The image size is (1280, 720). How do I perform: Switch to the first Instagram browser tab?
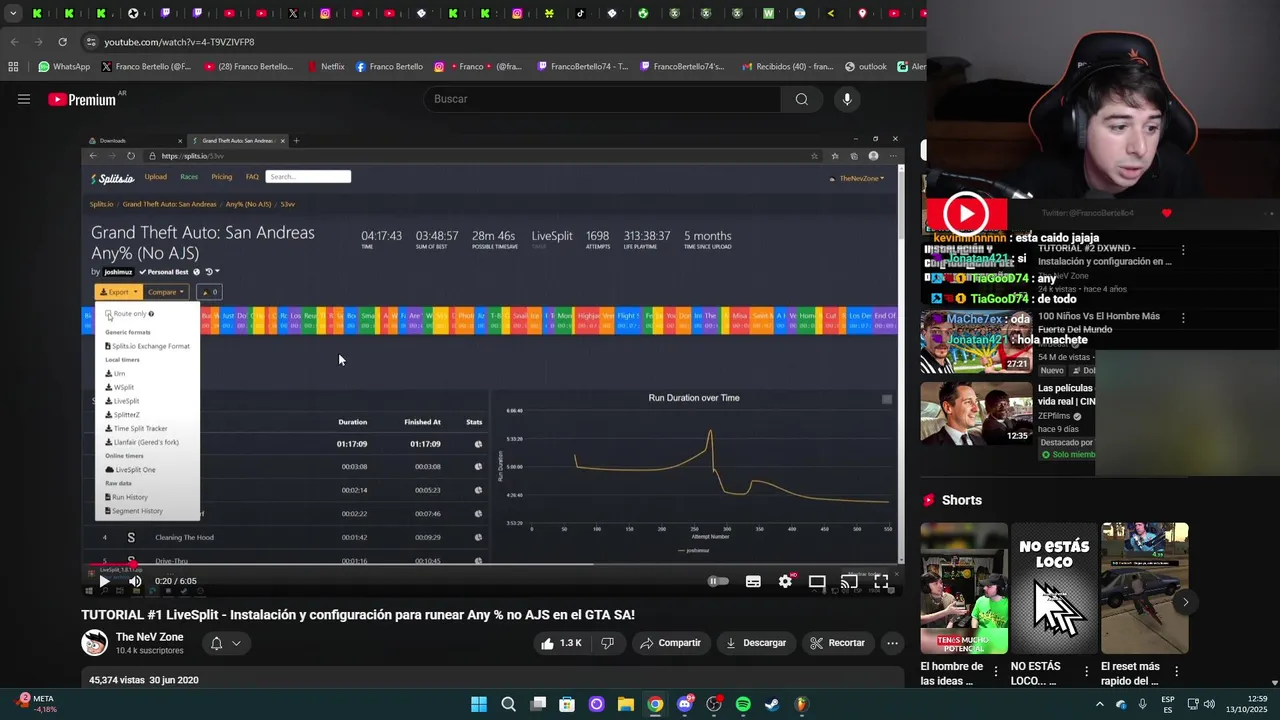[x=325, y=13]
